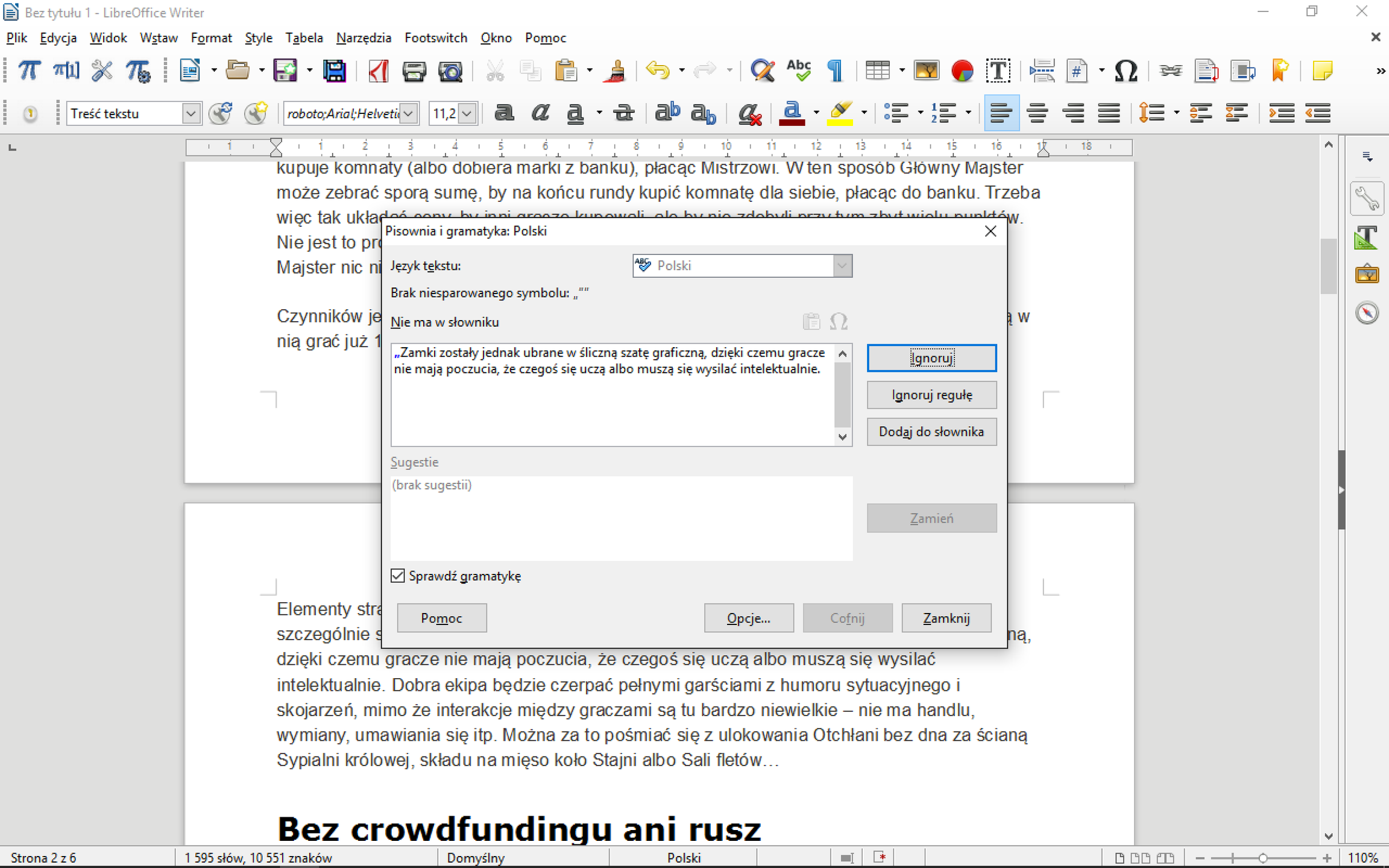The height and width of the screenshot is (868, 1389).
Task: Open the Plik menu
Action: click(17, 38)
